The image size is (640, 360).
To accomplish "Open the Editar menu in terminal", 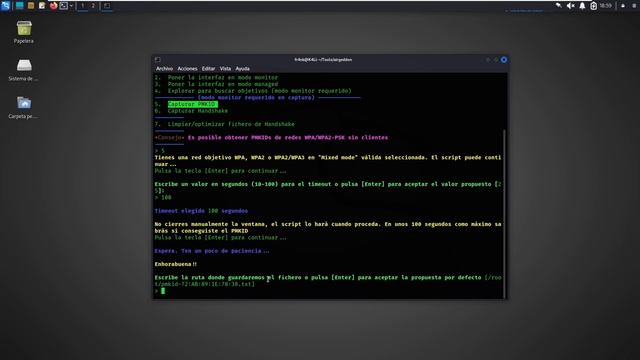I will 208,69.
